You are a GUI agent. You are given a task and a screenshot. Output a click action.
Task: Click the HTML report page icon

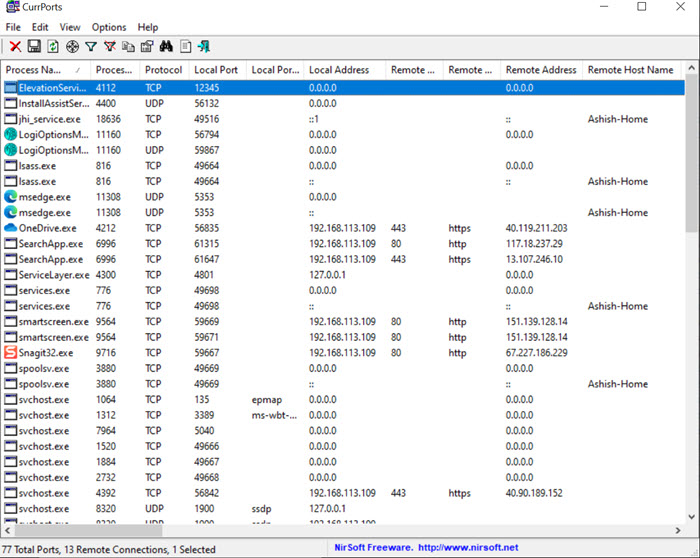(186, 46)
